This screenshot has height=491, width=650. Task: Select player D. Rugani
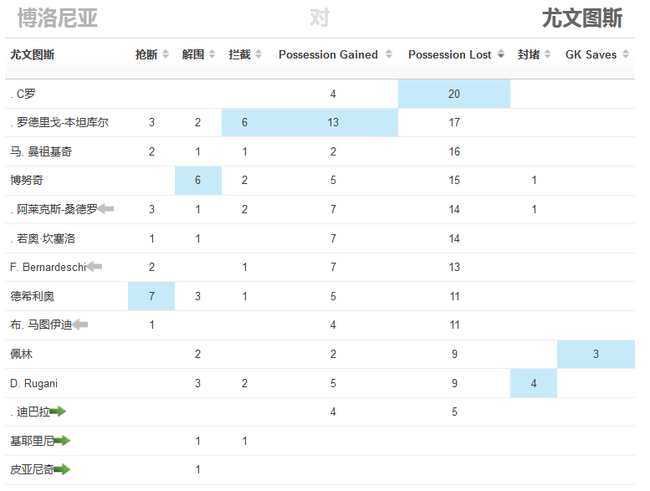click(34, 383)
